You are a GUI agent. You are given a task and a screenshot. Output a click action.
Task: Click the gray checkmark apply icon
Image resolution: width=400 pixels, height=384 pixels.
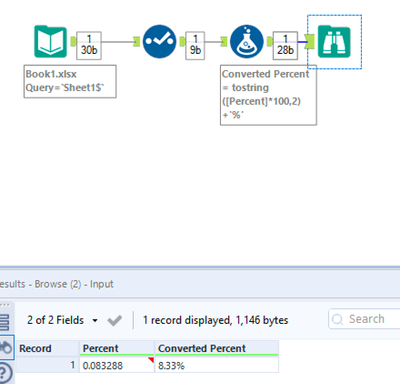[114, 321]
